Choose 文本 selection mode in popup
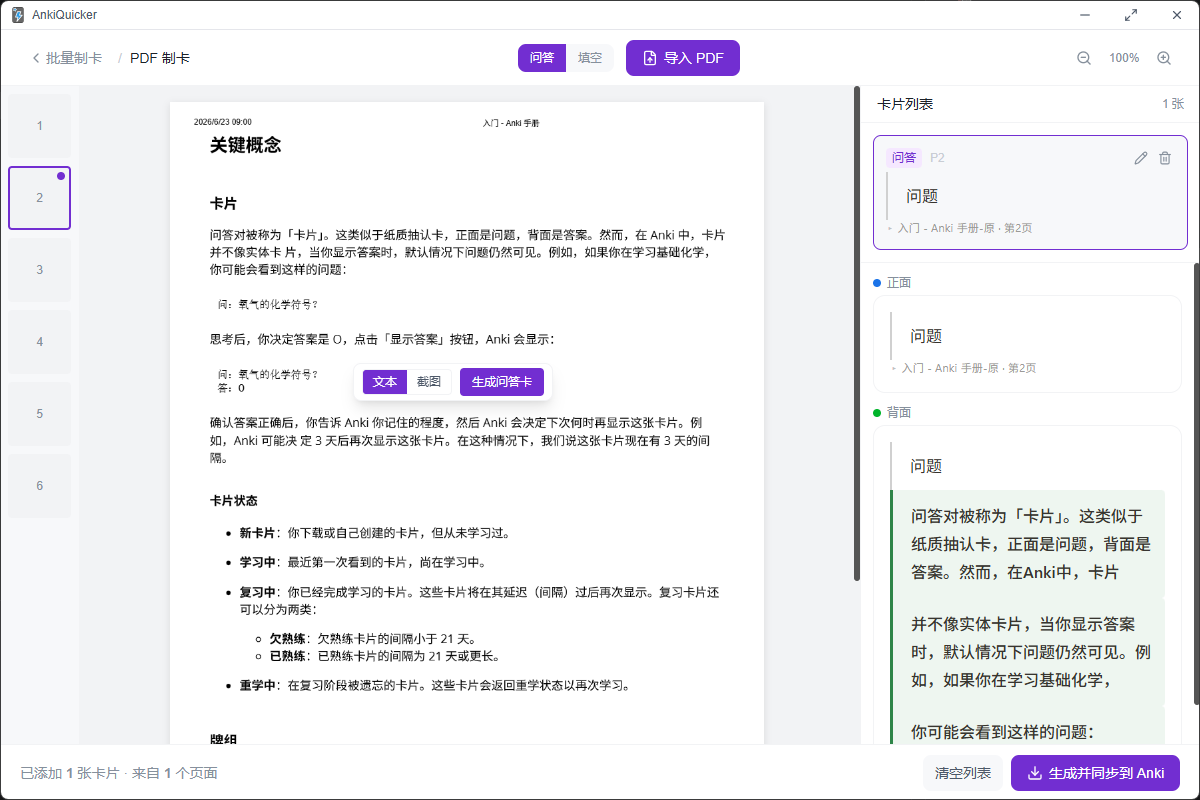The height and width of the screenshot is (800, 1200). point(385,382)
